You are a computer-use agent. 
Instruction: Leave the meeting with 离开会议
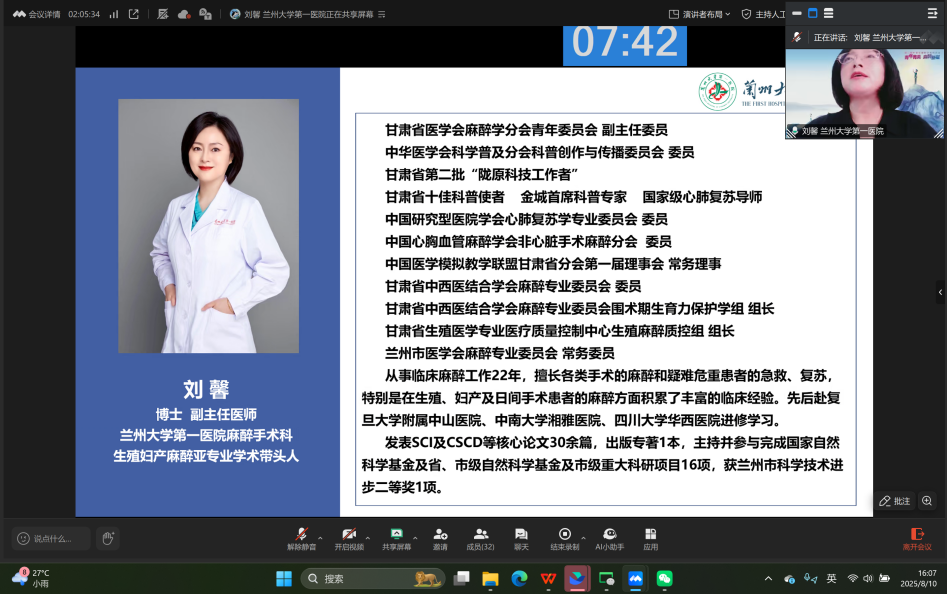917,538
